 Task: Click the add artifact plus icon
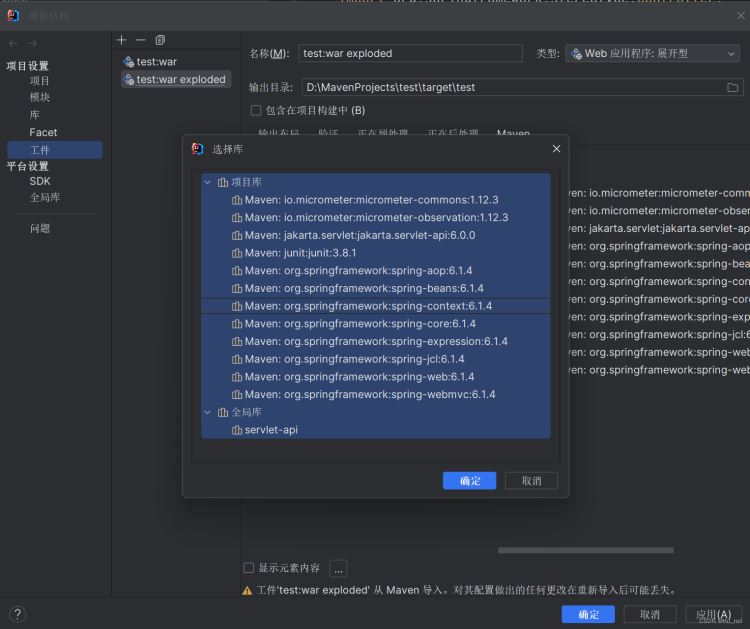click(x=121, y=40)
